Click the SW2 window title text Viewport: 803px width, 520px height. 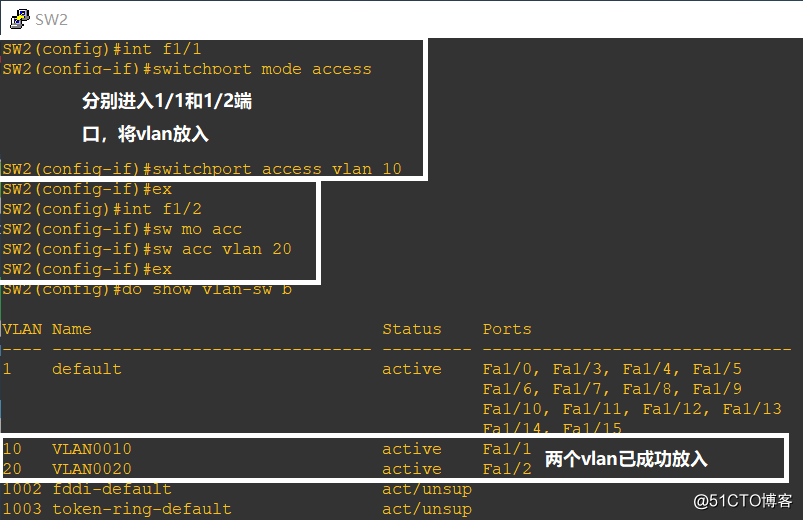(51, 19)
